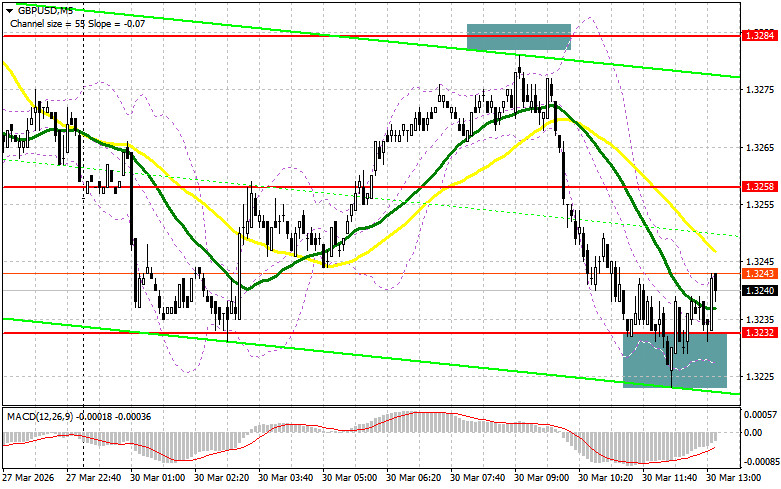
Task: Click the 30 Mar 01:00 time label
Action: coord(157,478)
